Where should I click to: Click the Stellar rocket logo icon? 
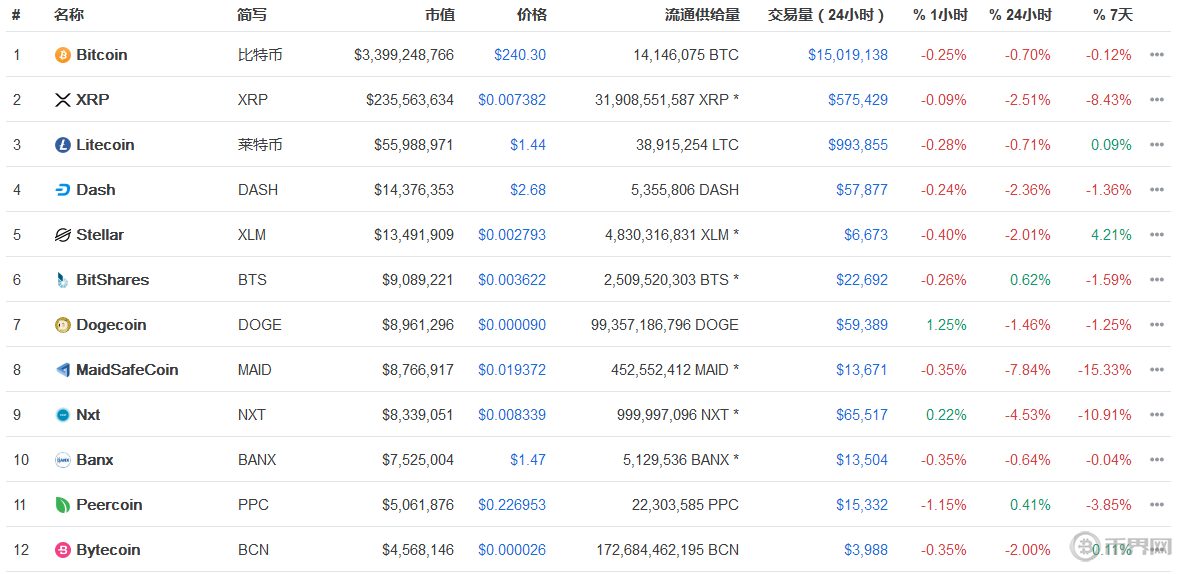63,235
